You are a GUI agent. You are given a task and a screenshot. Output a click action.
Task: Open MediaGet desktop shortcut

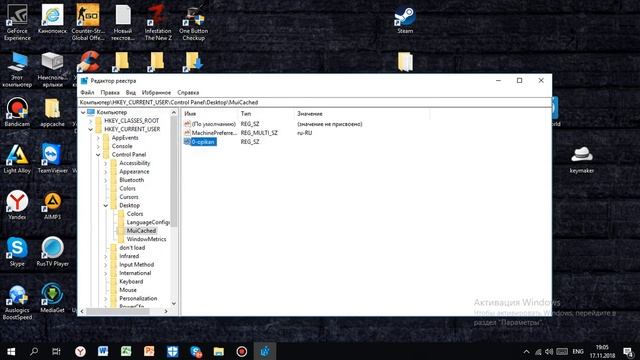tap(52, 298)
